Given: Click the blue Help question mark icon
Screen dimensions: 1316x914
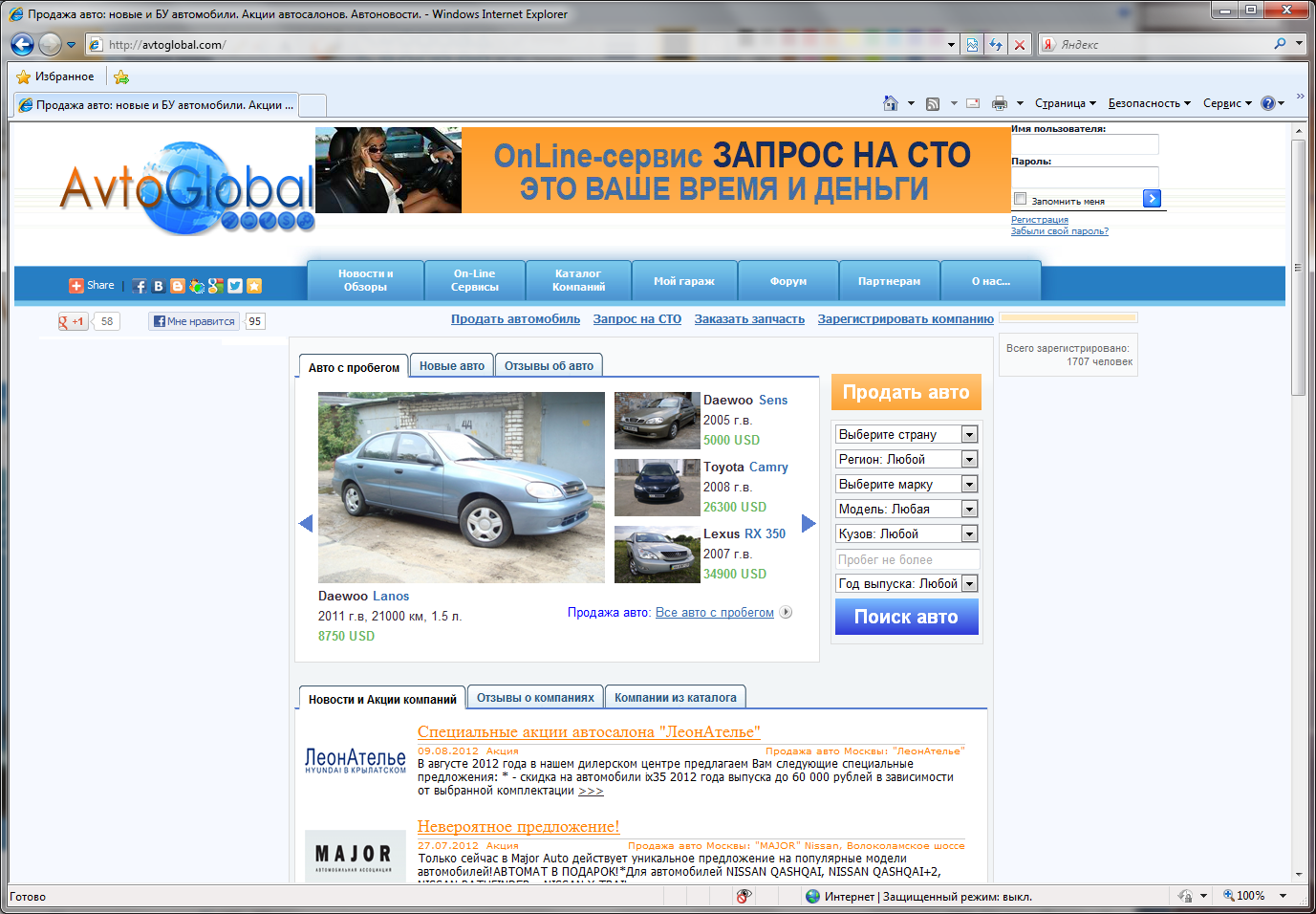Looking at the screenshot, I should [1268, 103].
